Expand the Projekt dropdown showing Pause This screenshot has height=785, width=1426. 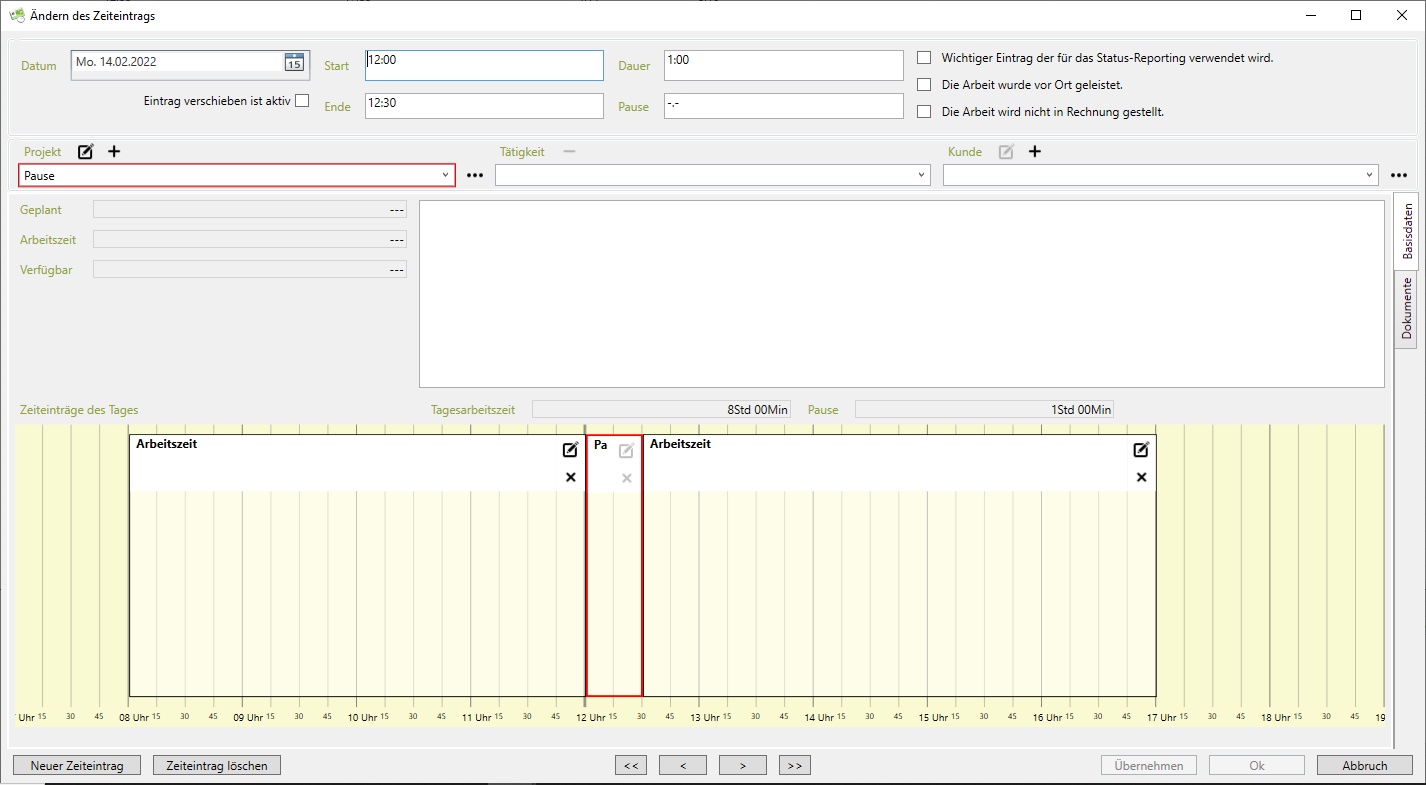tap(445, 176)
